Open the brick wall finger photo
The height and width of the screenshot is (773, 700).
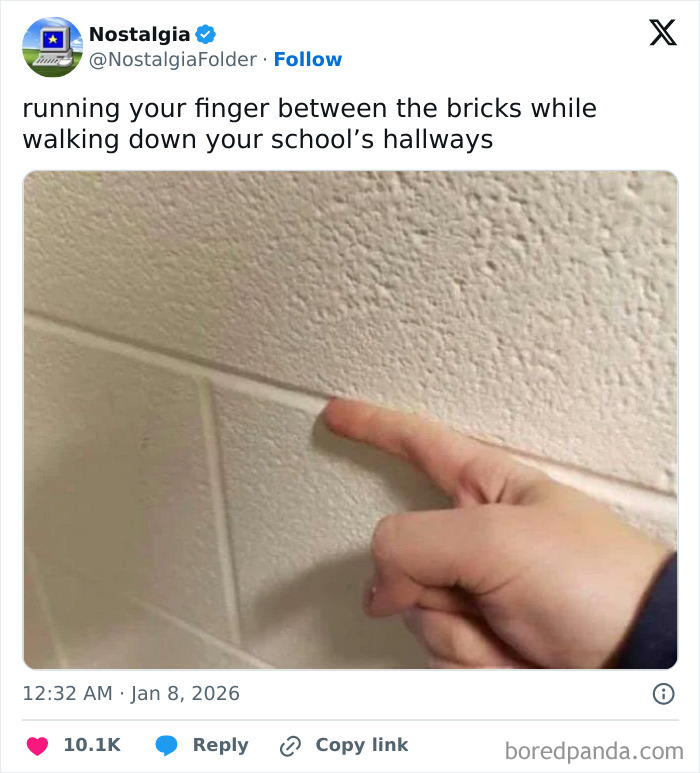point(350,420)
